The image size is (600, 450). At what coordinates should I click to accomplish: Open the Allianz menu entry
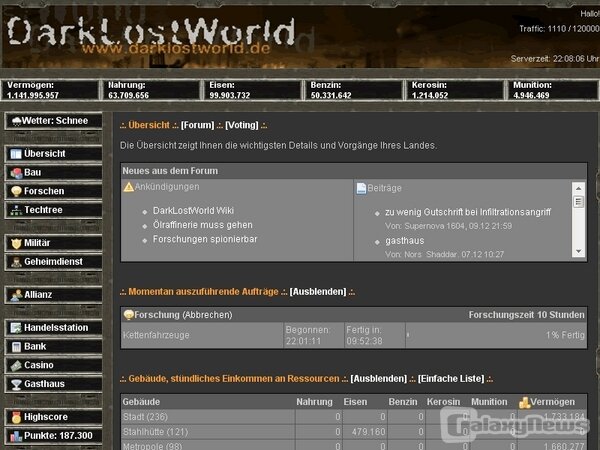pyautogui.click(x=53, y=295)
